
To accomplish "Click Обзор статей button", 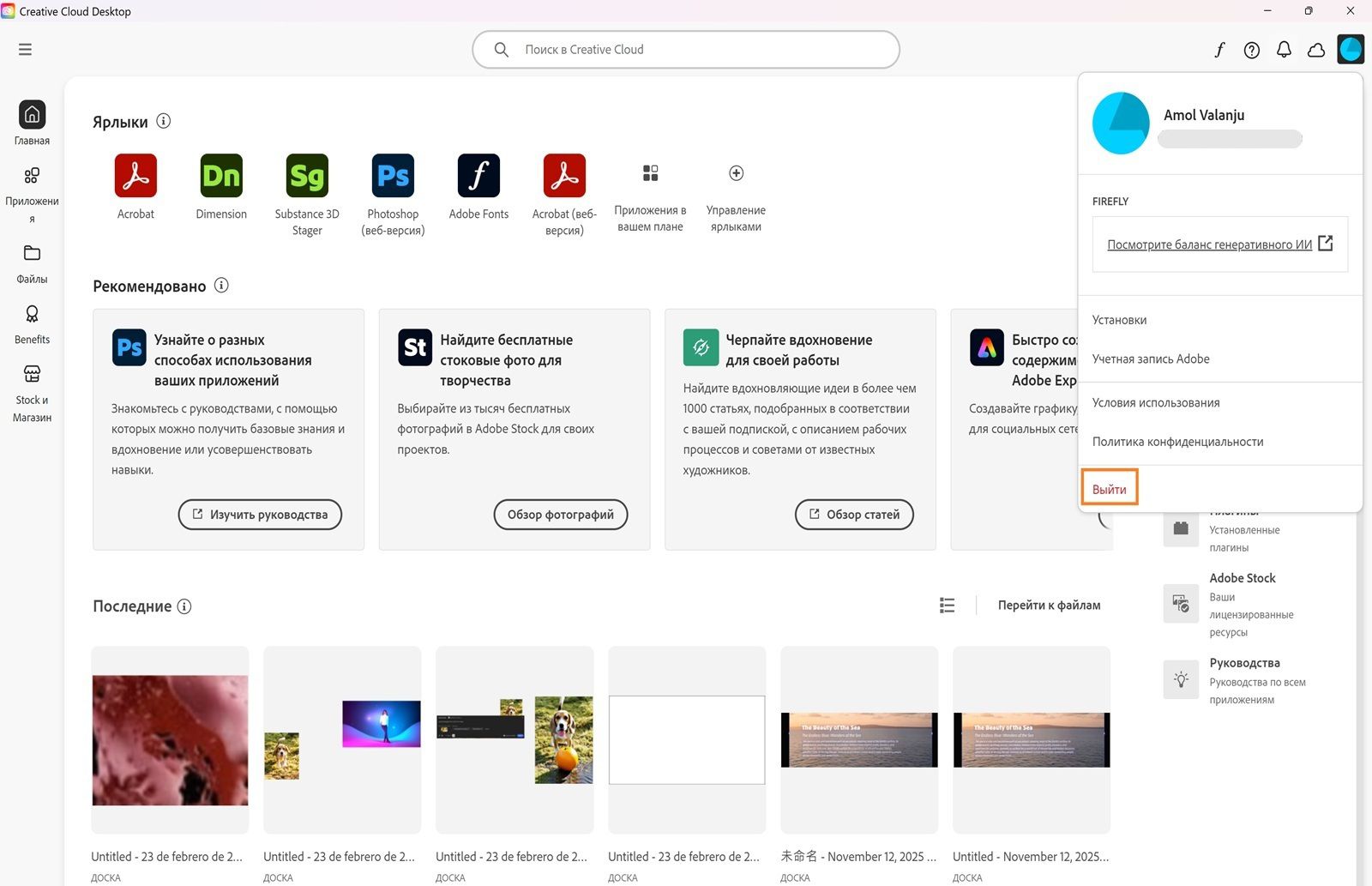I will tap(854, 515).
